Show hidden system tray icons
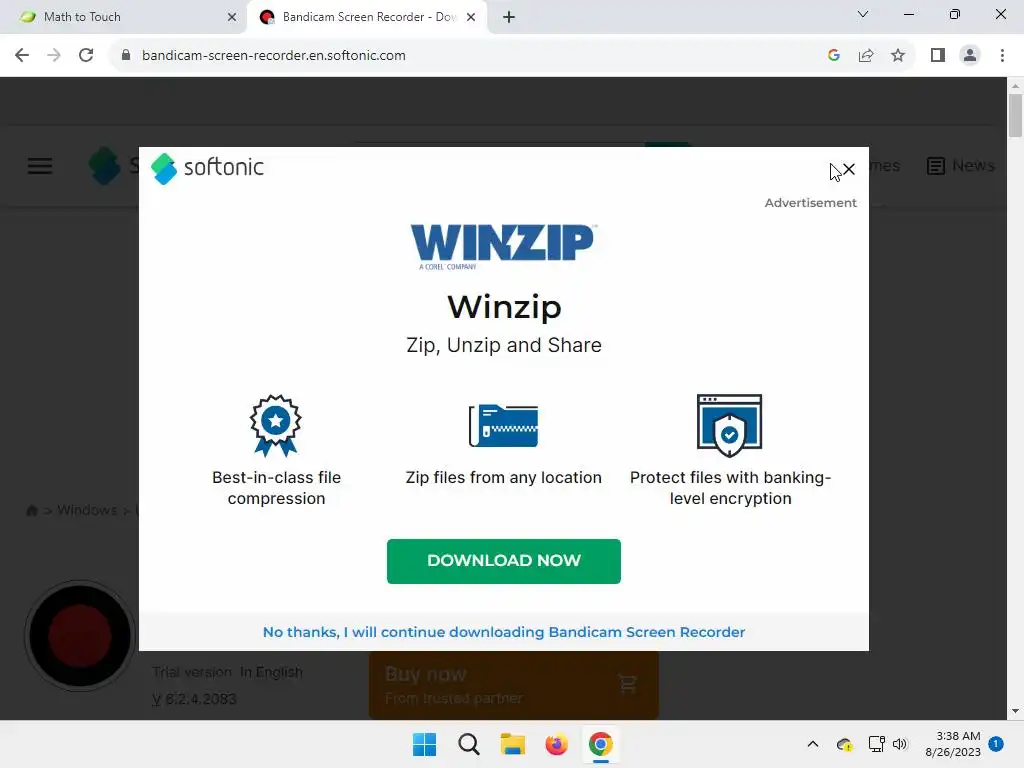This screenshot has width=1024, height=768. point(813,744)
